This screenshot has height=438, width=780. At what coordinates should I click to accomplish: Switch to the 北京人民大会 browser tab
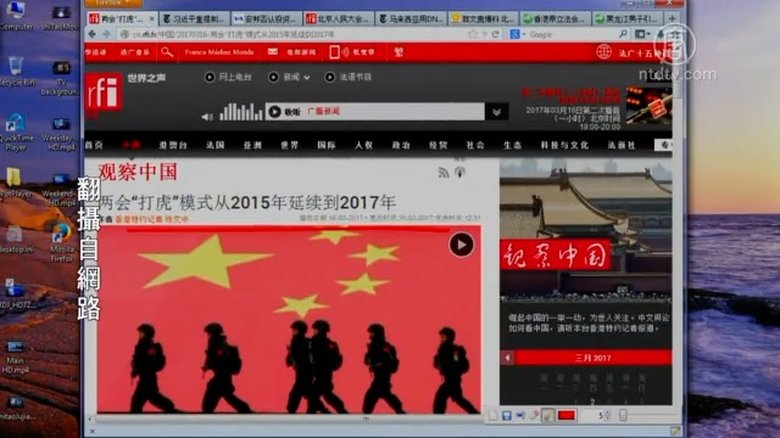click(338, 18)
